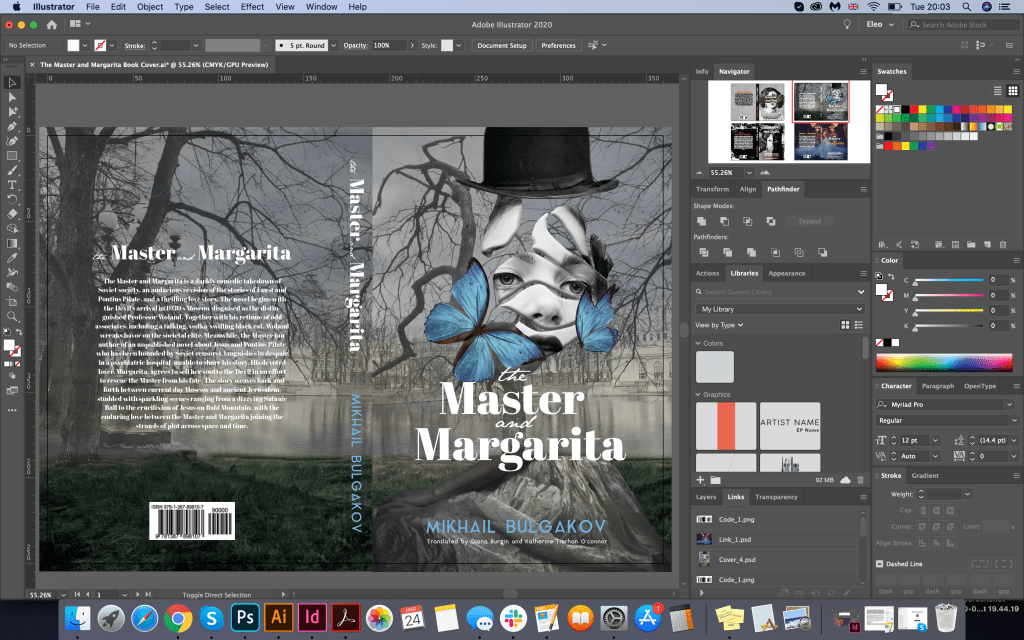Switch libraries to list view
The height and width of the screenshot is (640, 1024).
pyautogui.click(x=858, y=325)
